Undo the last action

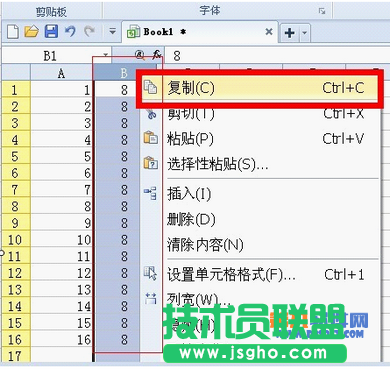coord(70,32)
